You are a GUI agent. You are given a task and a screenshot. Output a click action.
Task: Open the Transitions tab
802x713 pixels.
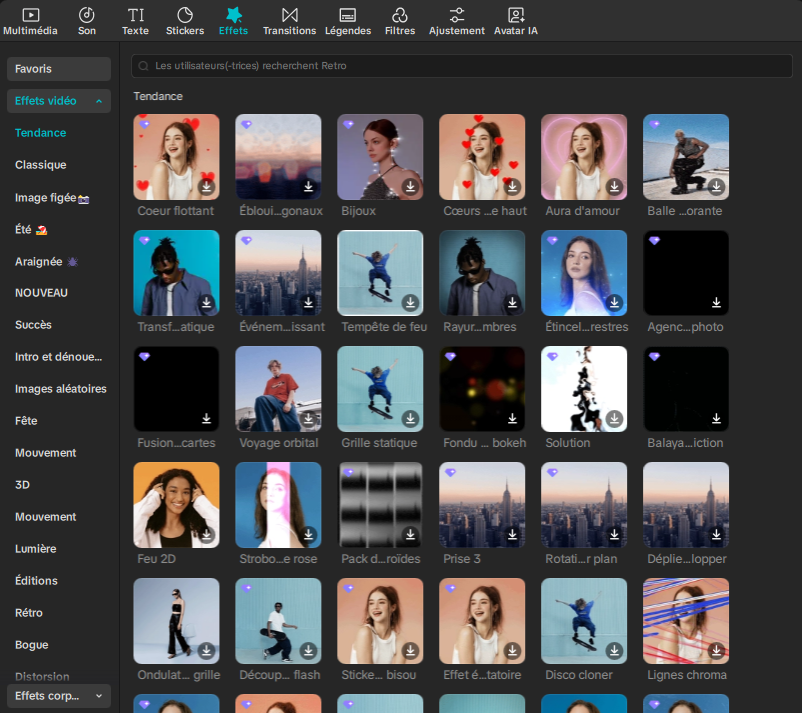click(x=289, y=21)
